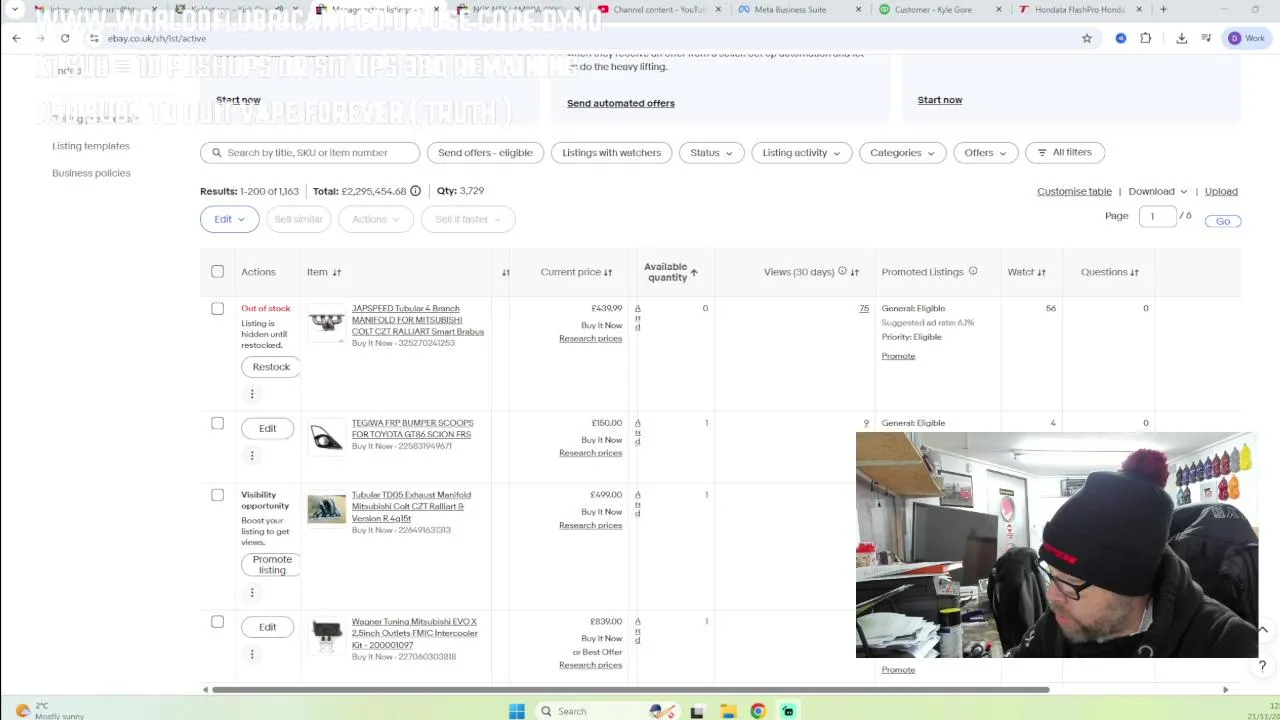Bookmark this page with the star icon
Viewport: 1280px width, 720px height.
[1087, 38]
